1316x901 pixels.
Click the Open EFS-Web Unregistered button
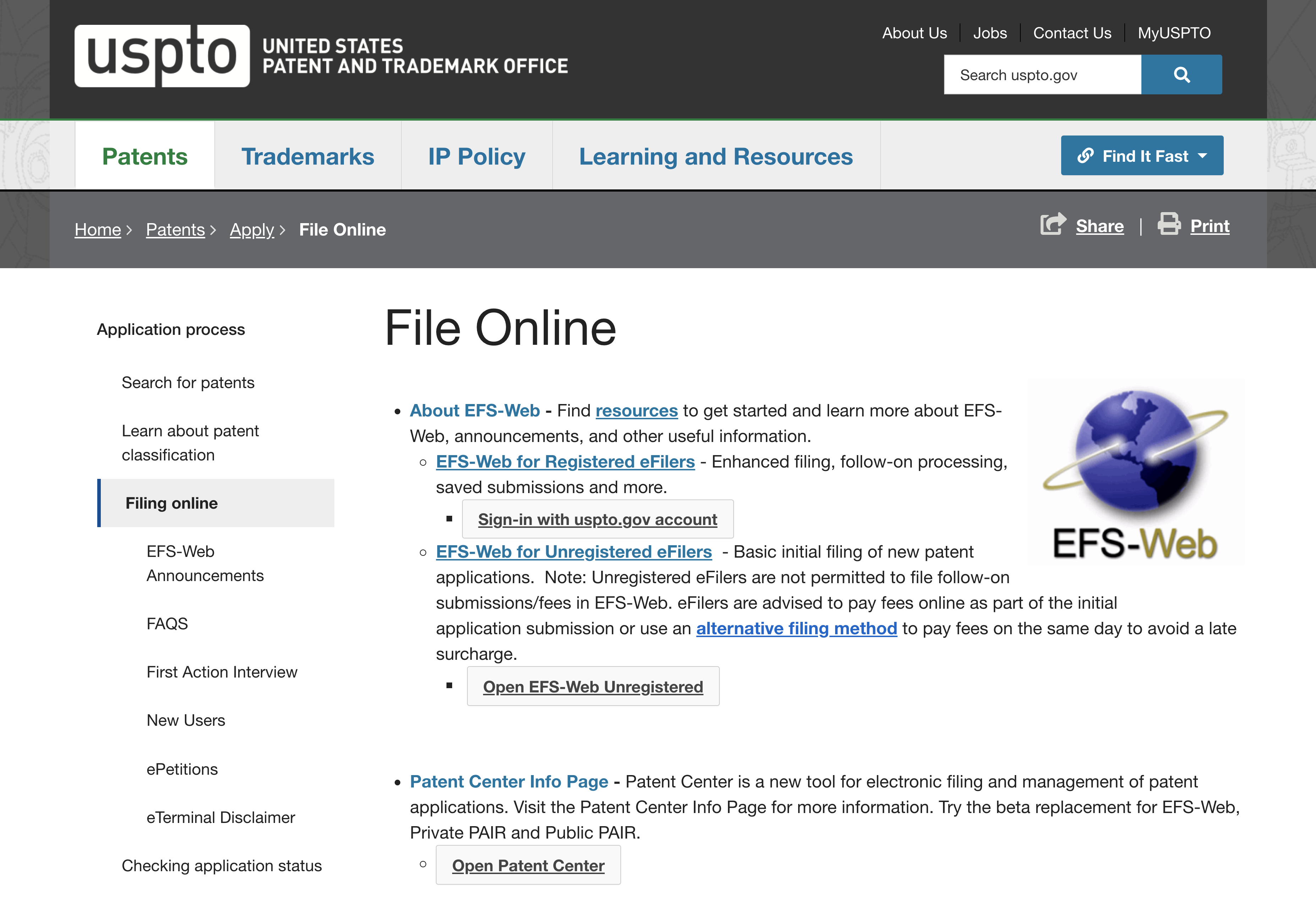tap(593, 686)
